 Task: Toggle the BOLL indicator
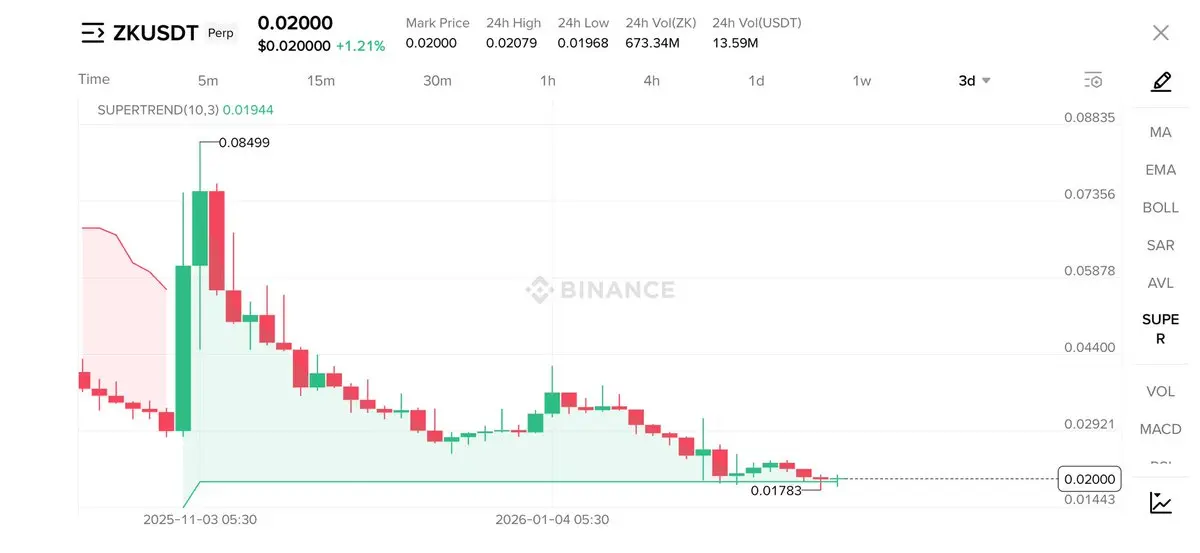1161,208
